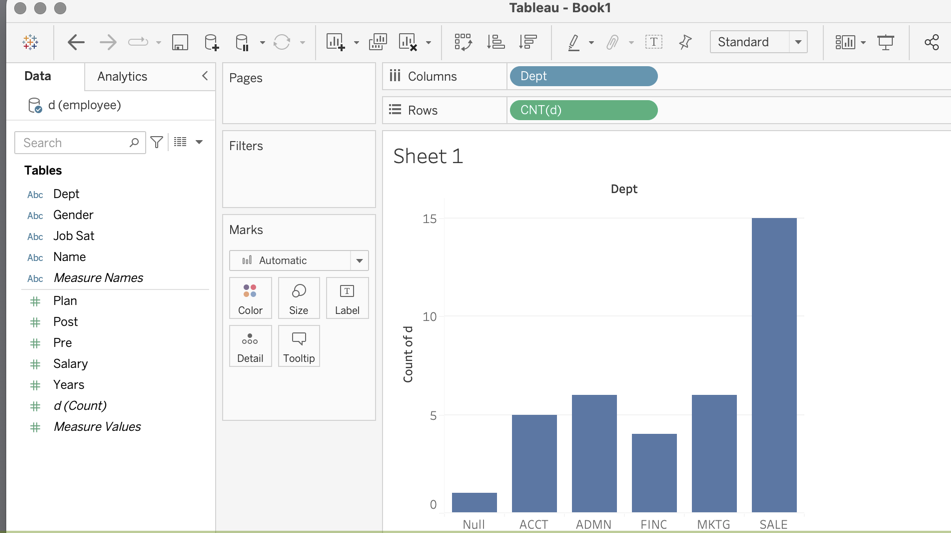Add a new data source
The width and height of the screenshot is (951, 533).
[211, 42]
